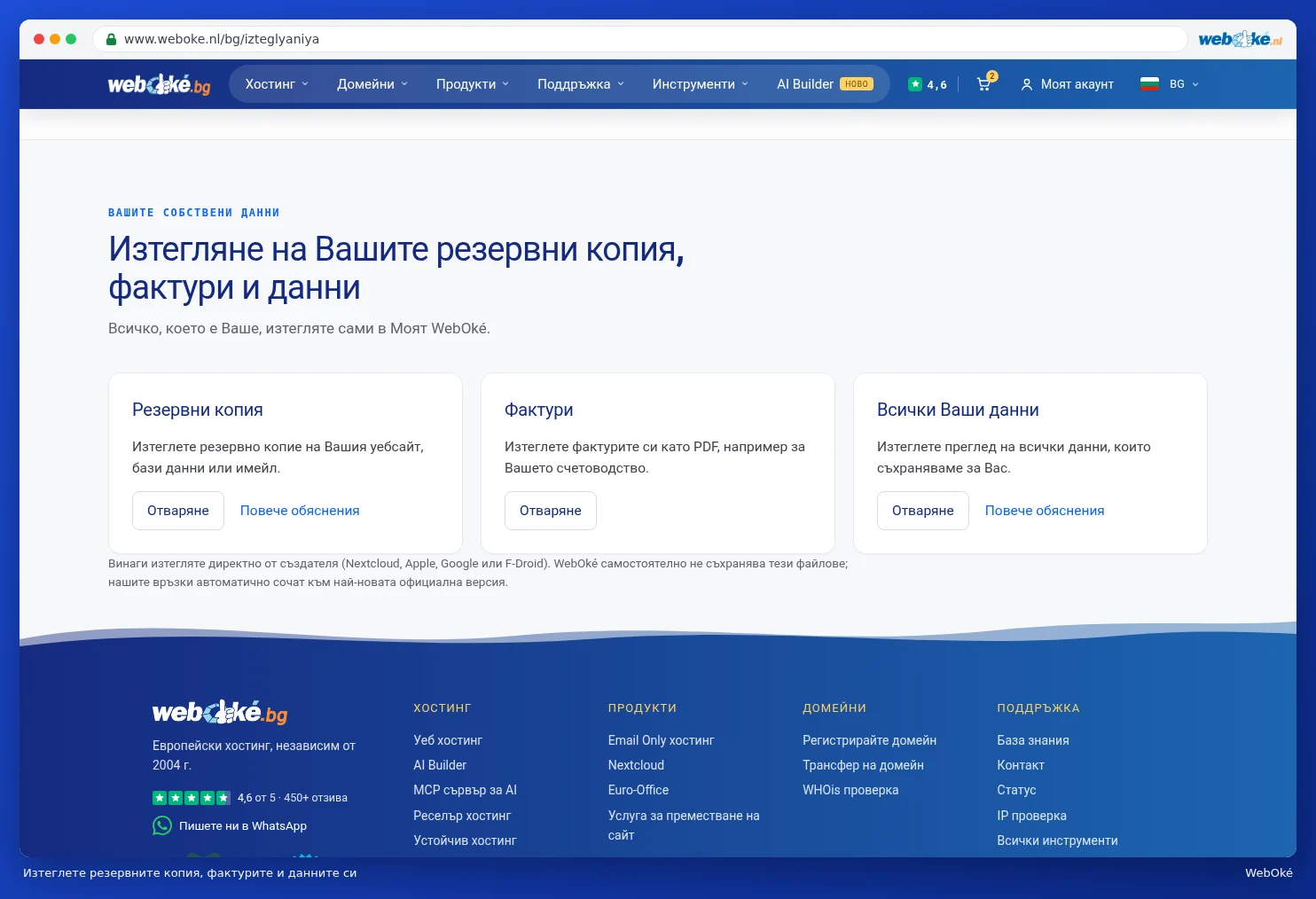Click the WebOké.nl logo in browser bar
The image size is (1316, 899).
1240,39
